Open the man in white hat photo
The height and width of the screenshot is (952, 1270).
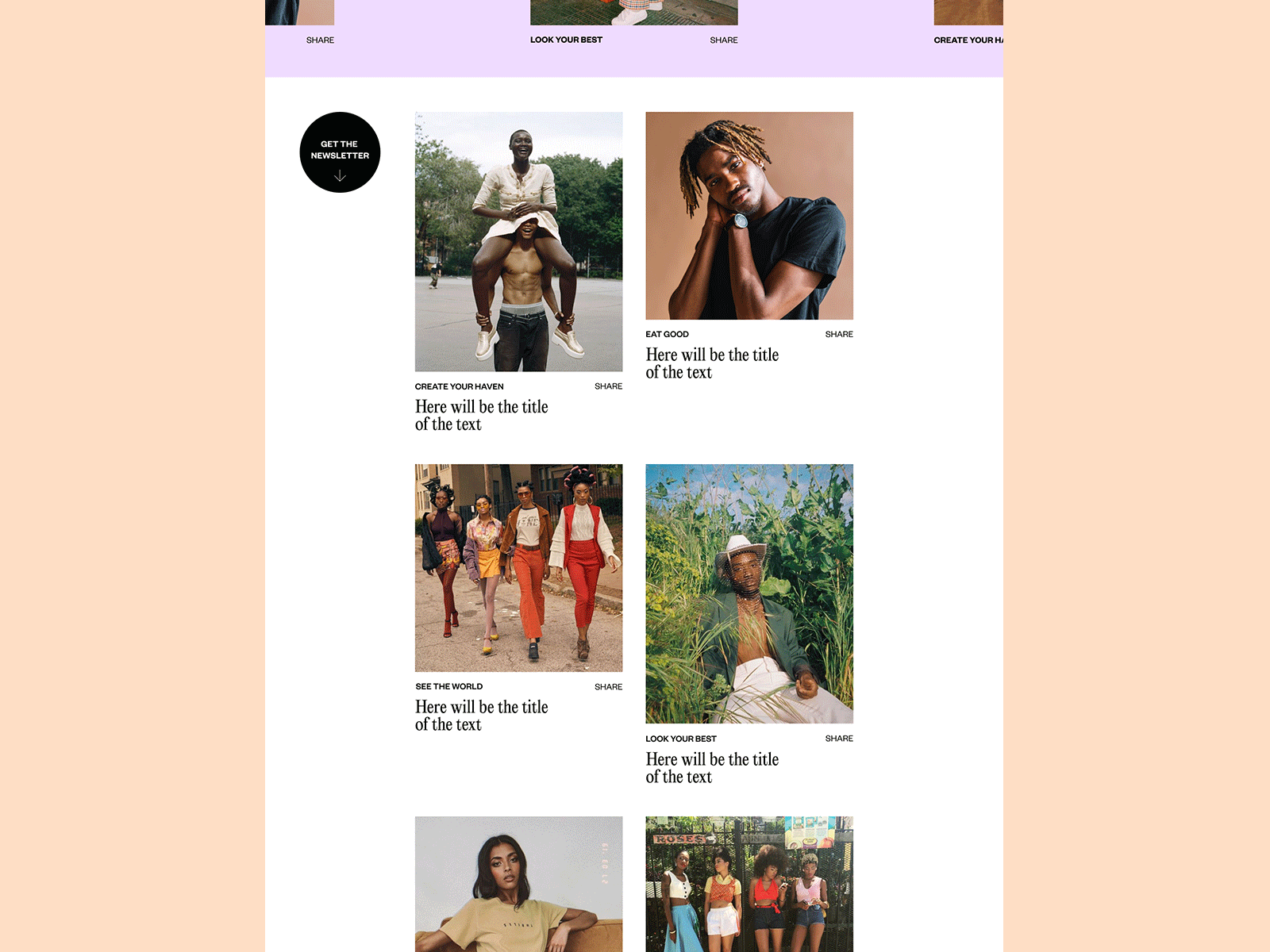(749, 593)
